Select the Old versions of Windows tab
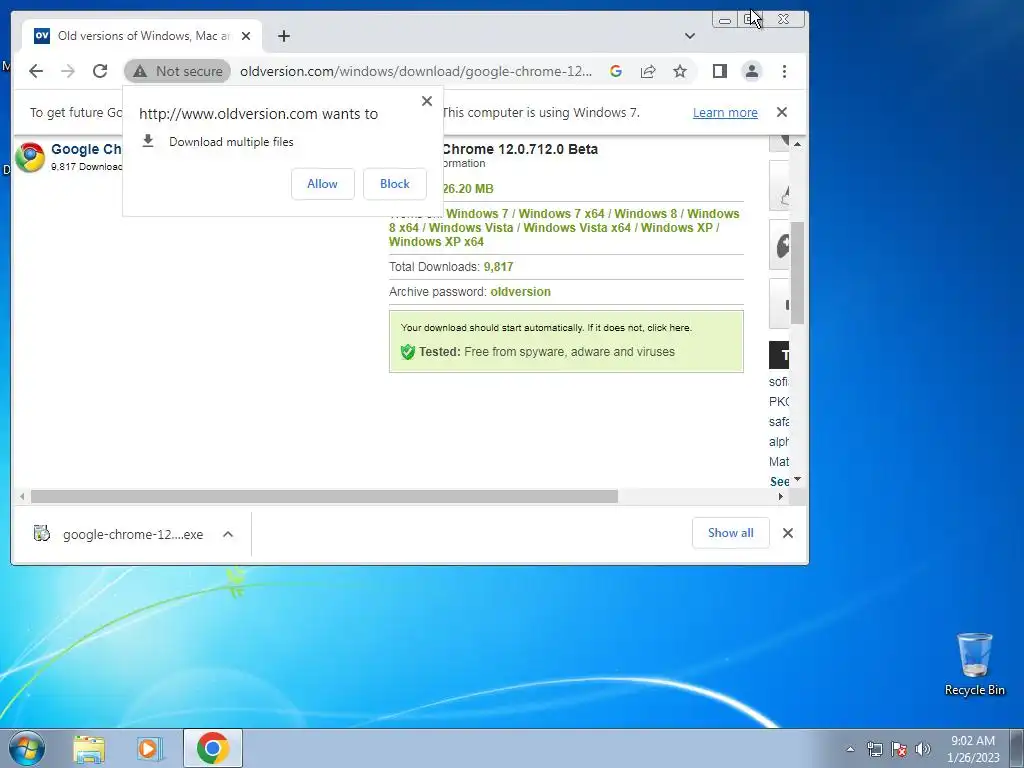Screen dimensions: 1024x768 click(x=142, y=36)
